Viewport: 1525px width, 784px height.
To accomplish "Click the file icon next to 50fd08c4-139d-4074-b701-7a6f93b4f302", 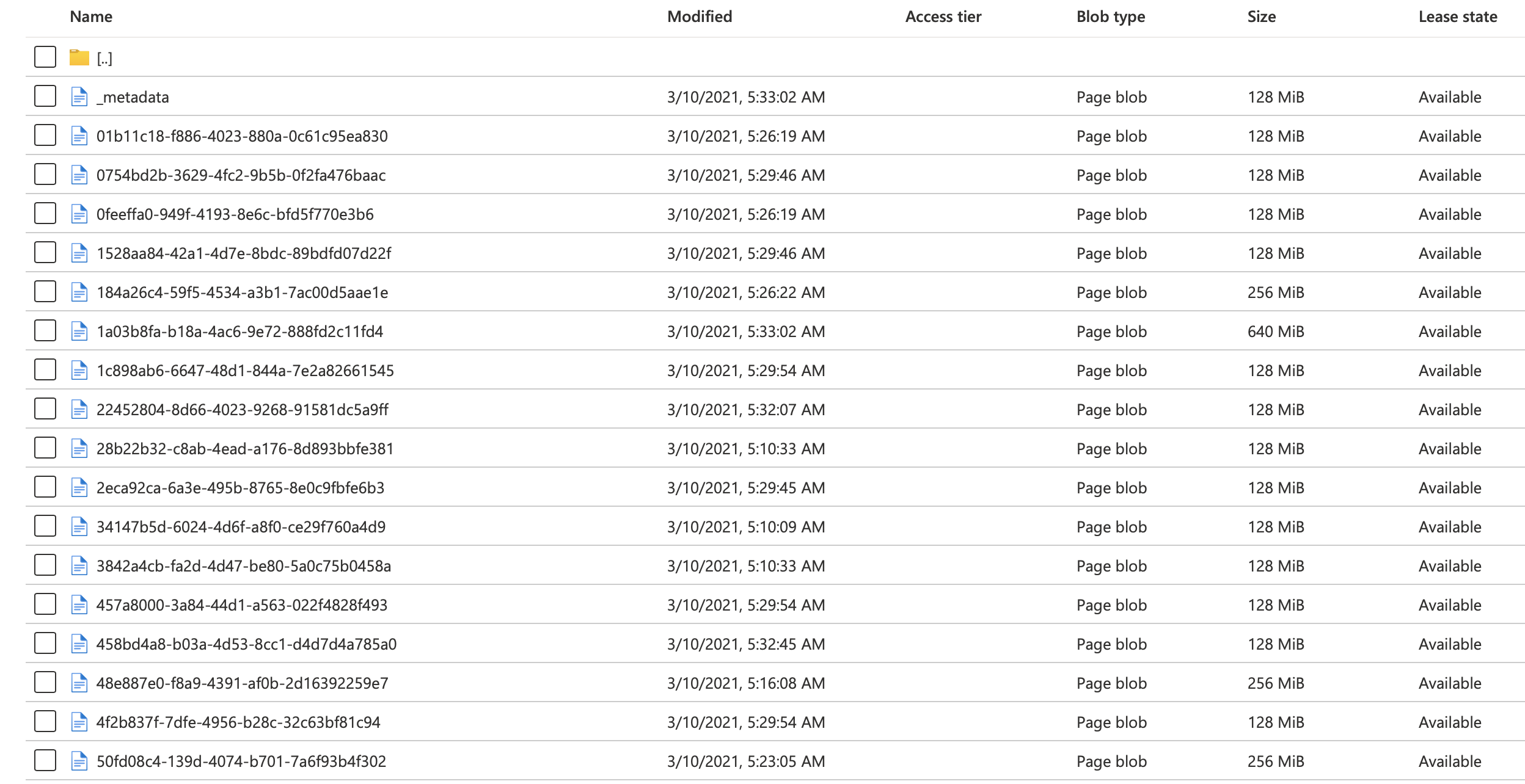I will (x=79, y=761).
